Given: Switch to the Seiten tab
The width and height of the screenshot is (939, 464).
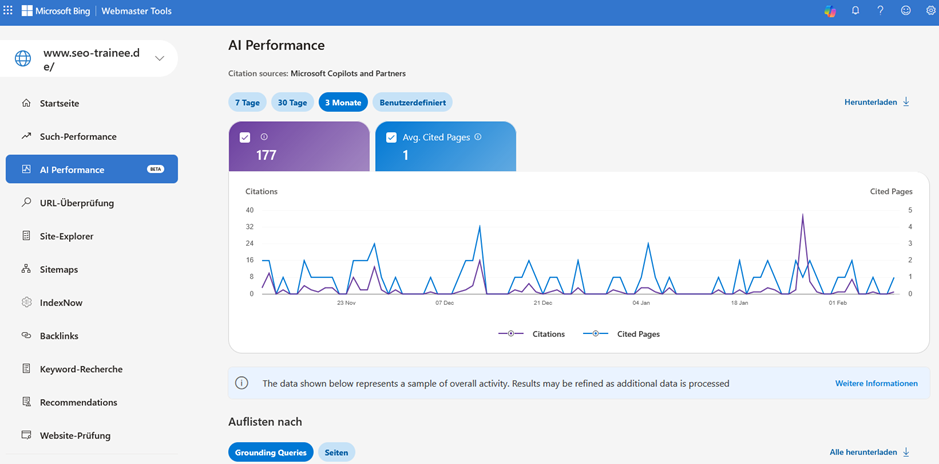Looking at the screenshot, I should pyautogui.click(x=336, y=453).
